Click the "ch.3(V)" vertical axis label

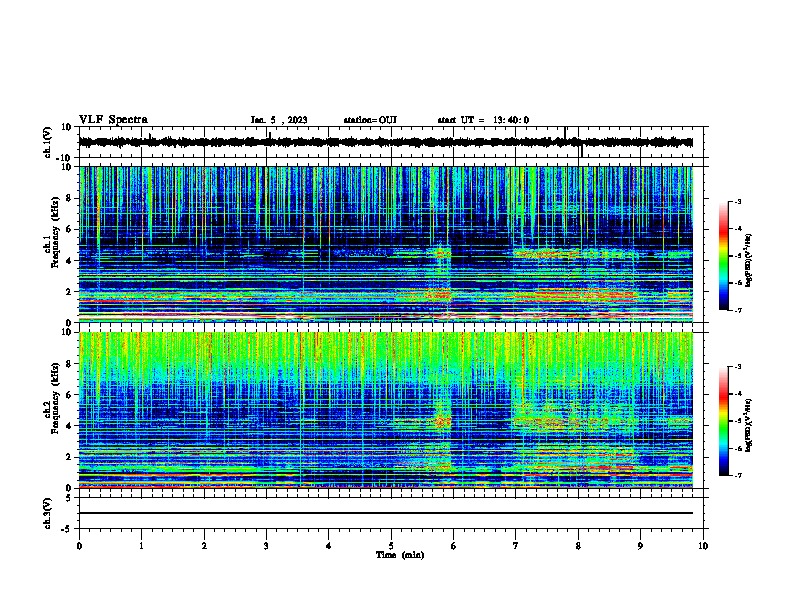(x=48, y=513)
